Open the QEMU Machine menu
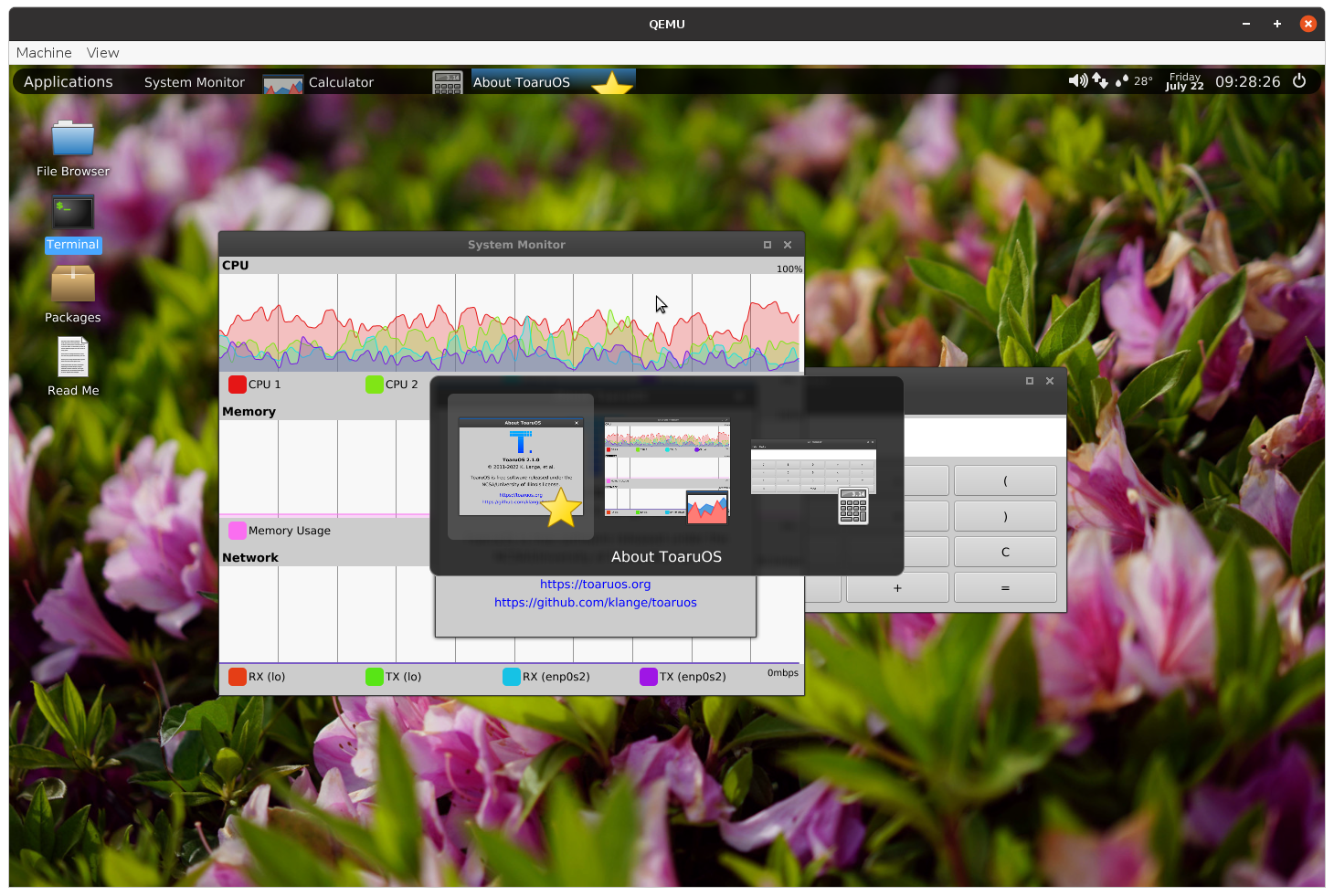The width and height of the screenshot is (1334, 896). [44, 53]
